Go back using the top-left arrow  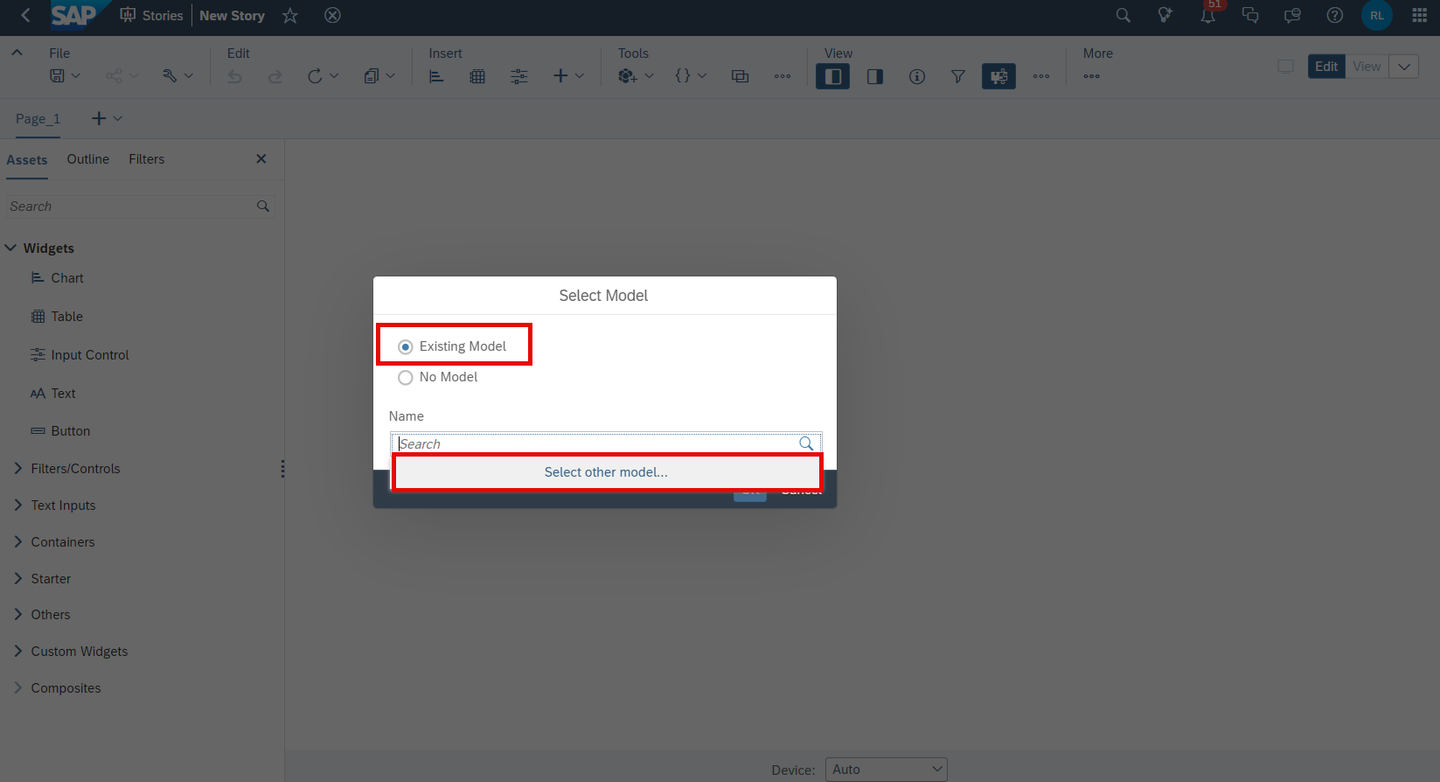(26, 15)
